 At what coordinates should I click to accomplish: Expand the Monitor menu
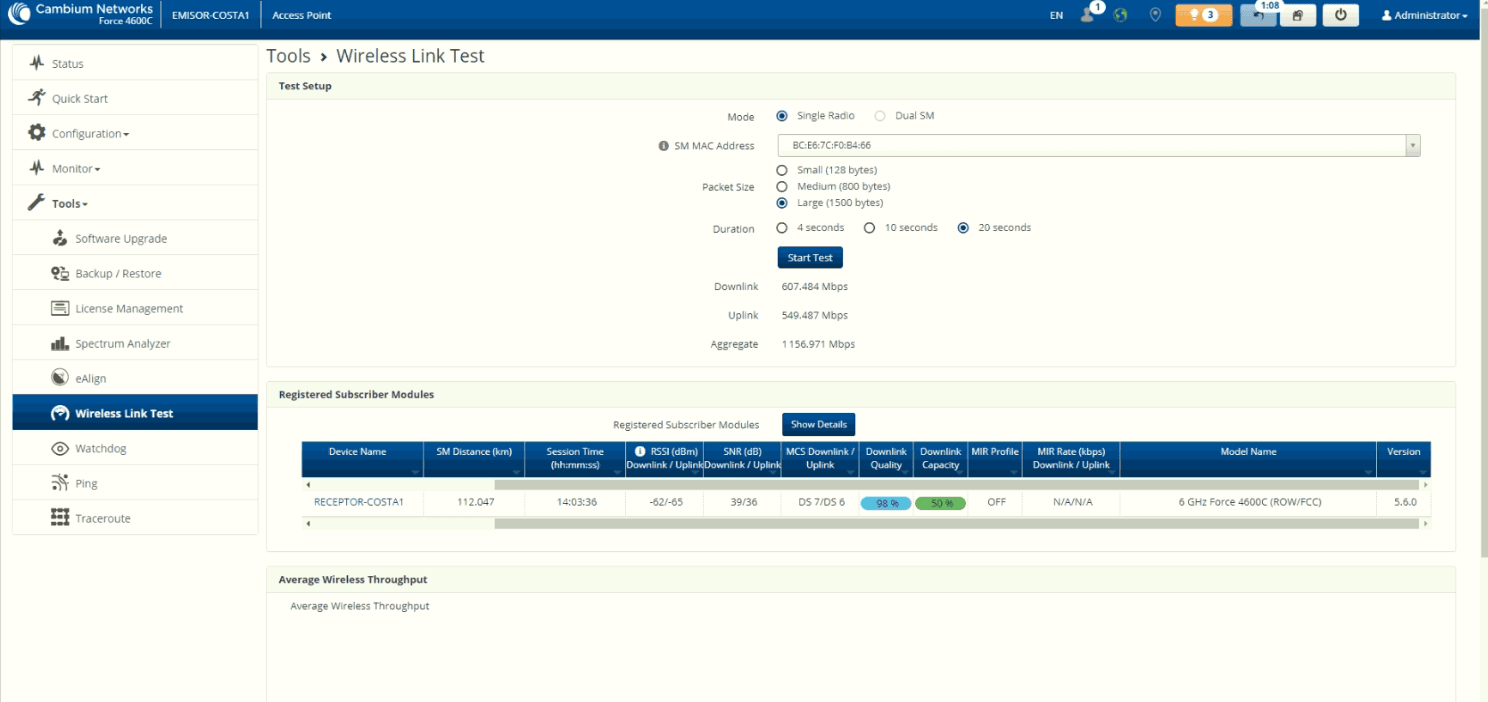coord(135,168)
